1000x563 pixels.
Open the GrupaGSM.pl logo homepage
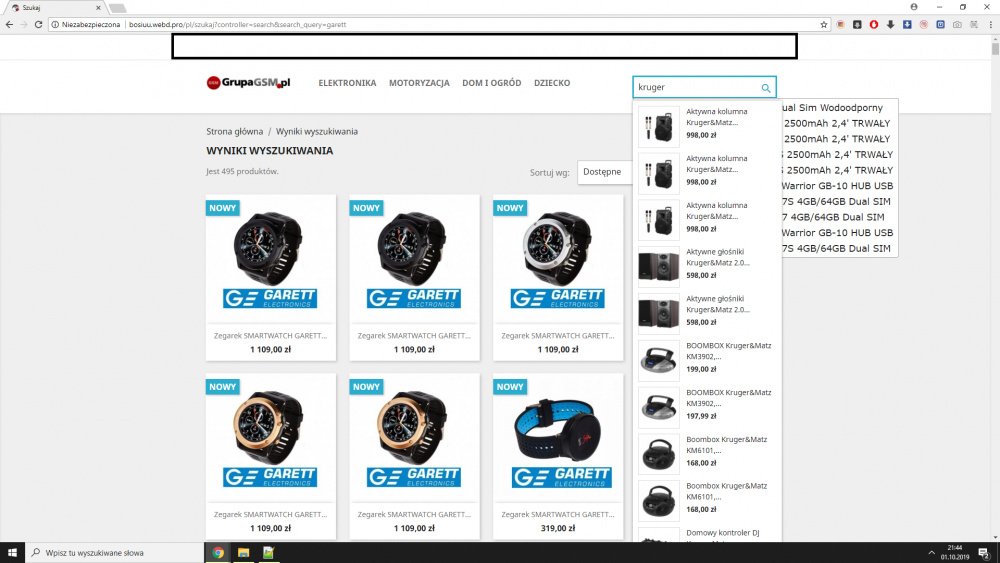[x=248, y=83]
